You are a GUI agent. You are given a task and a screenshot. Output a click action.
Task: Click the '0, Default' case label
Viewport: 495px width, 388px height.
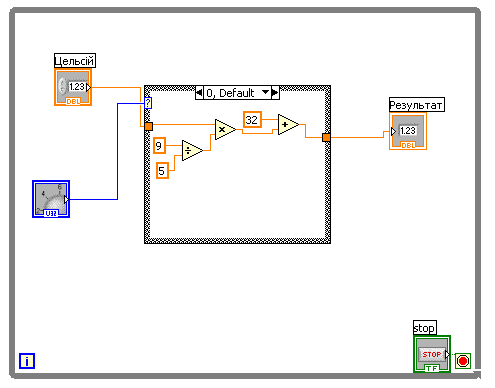[230, 93]
